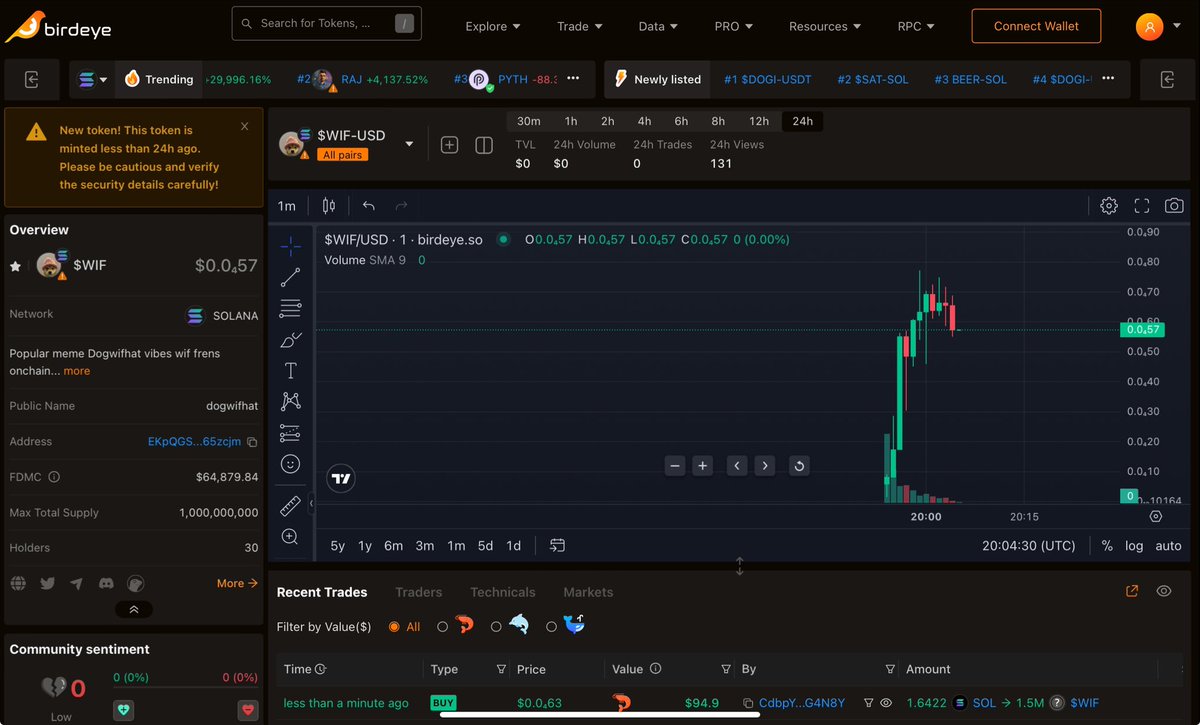This screenshot has height=725, width=1200.
Task: Open the trader address CdbpY...G4N8Y
Action: tap(802, 703)
